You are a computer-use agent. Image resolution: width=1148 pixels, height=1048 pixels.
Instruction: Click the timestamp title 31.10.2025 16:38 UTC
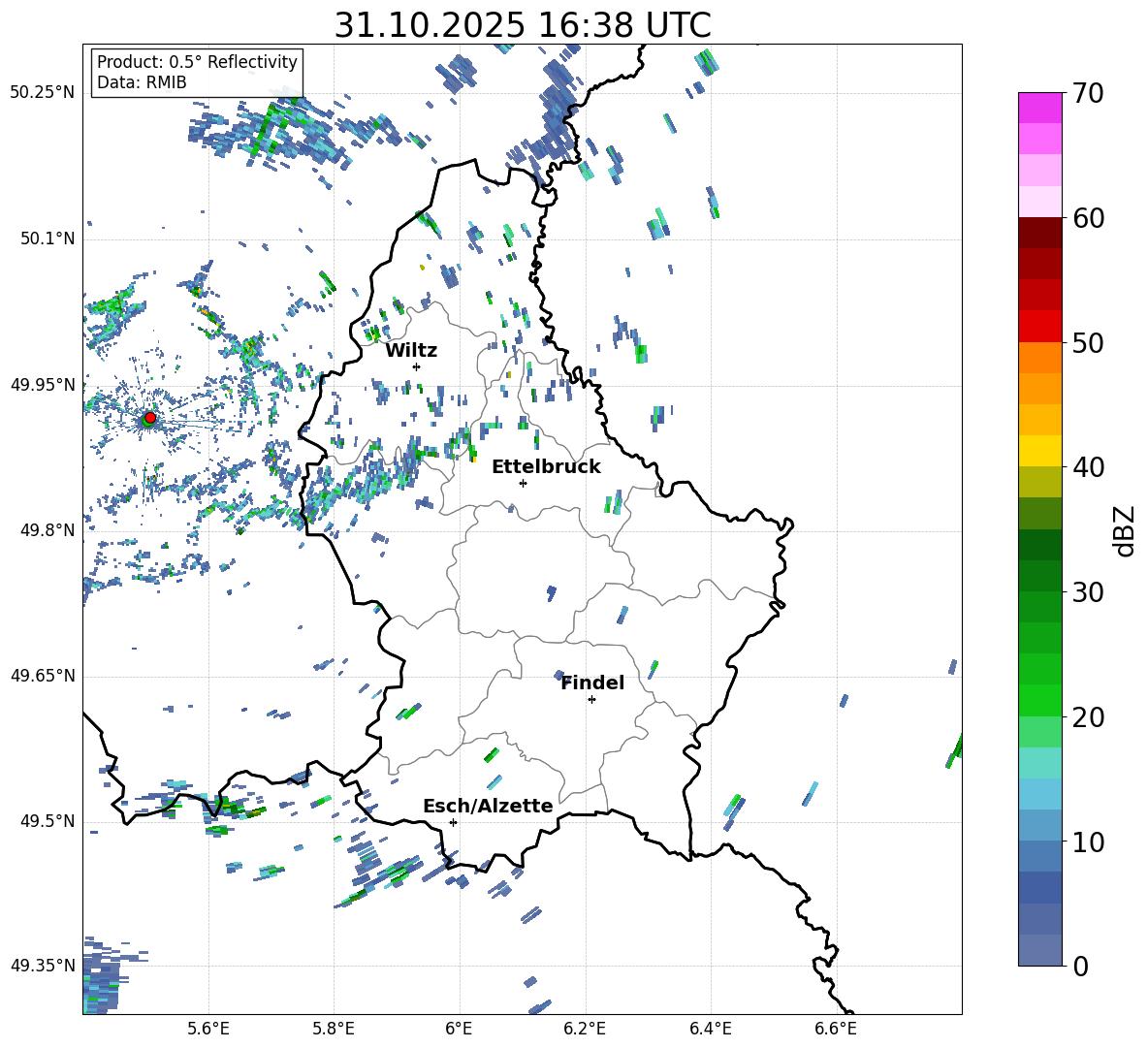522,25
